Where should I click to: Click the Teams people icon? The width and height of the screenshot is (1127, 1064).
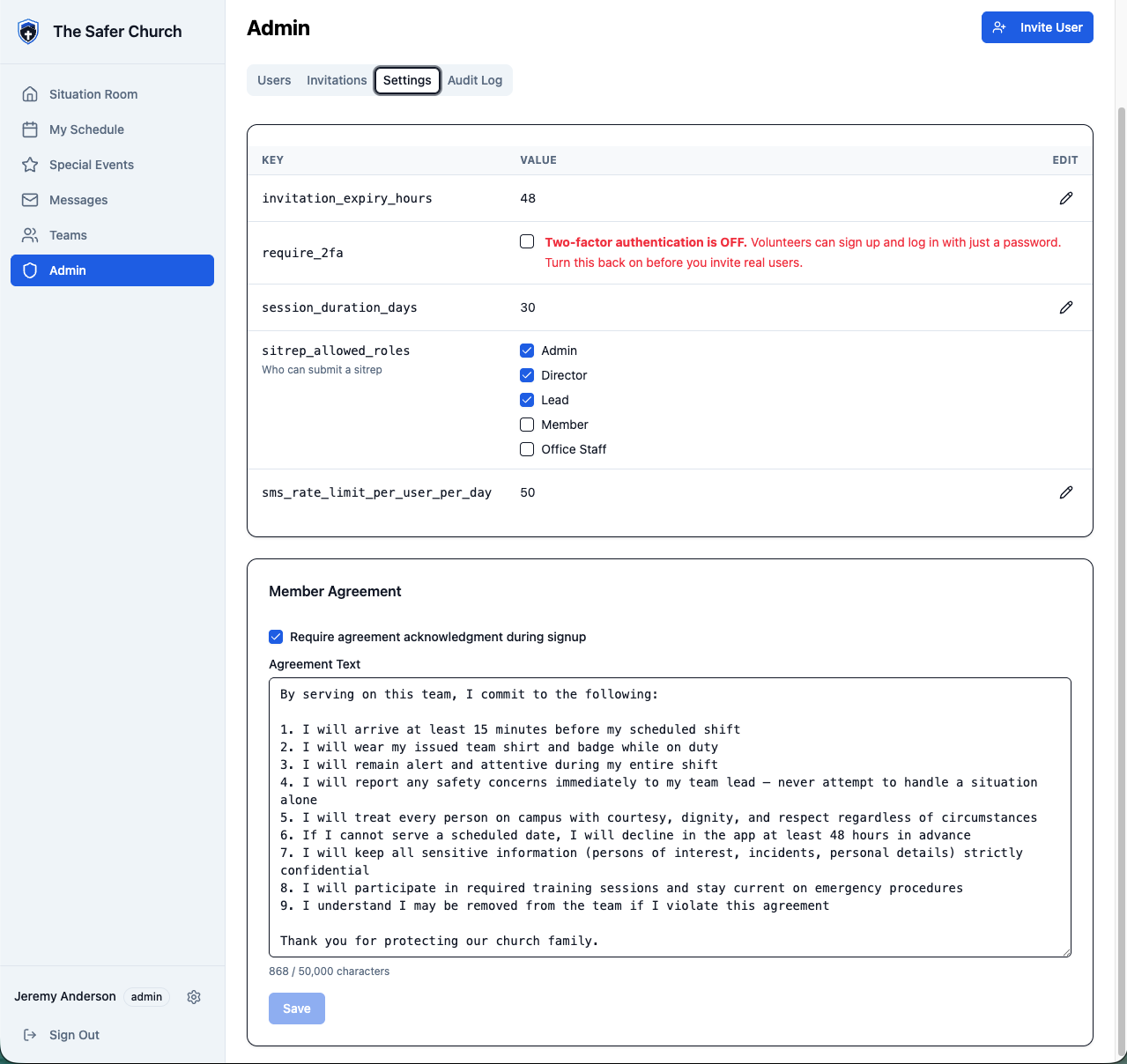pos(30,235)
